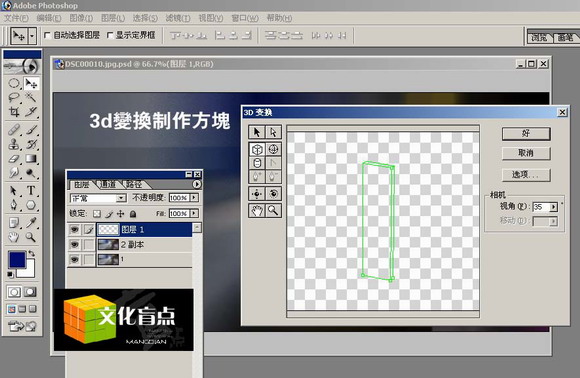The image size is (580, 378).
Task: Choose the Sphere tool in 3D Transform
Action: point(273,149)
